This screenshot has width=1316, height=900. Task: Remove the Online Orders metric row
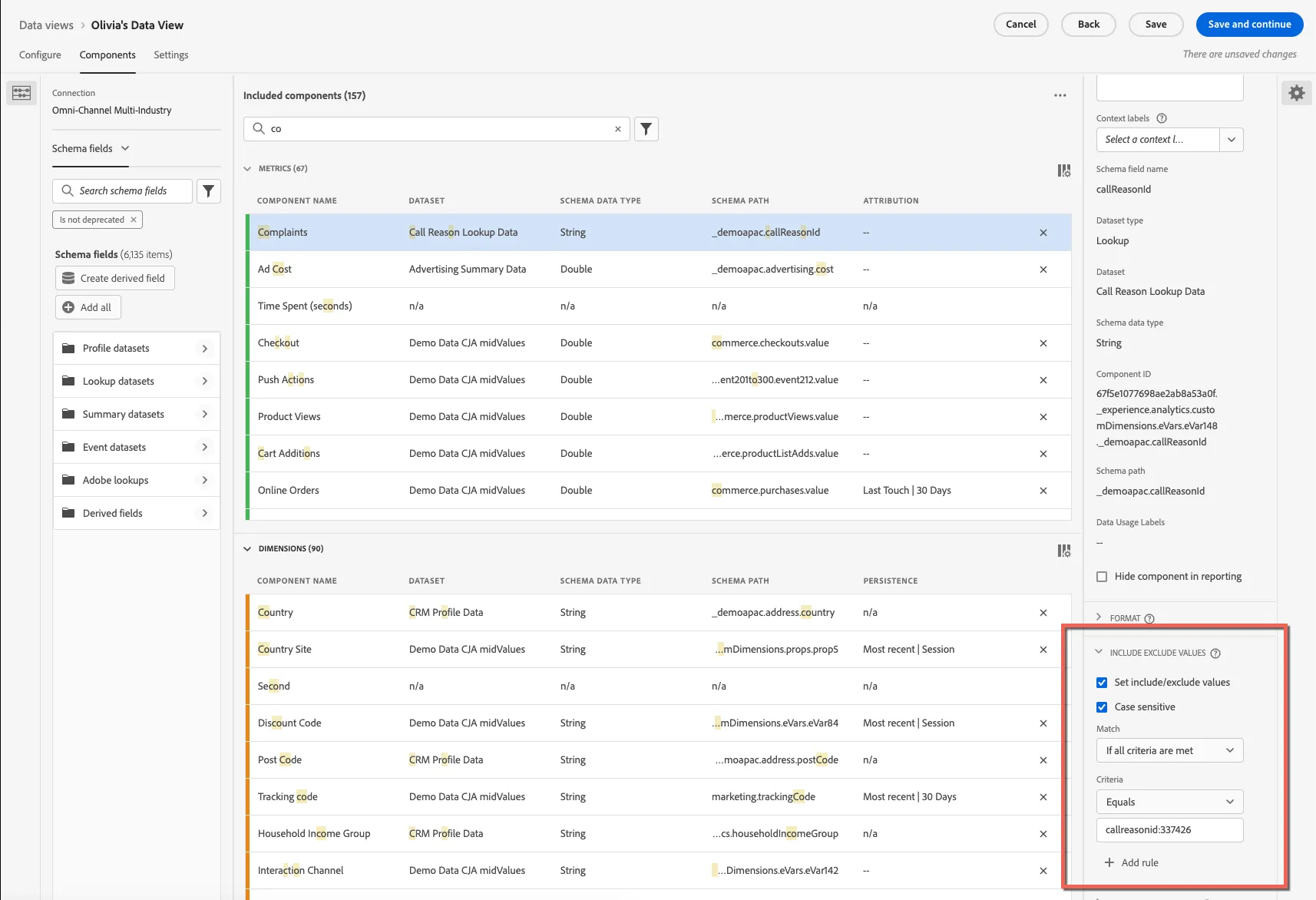point(1043,491)
